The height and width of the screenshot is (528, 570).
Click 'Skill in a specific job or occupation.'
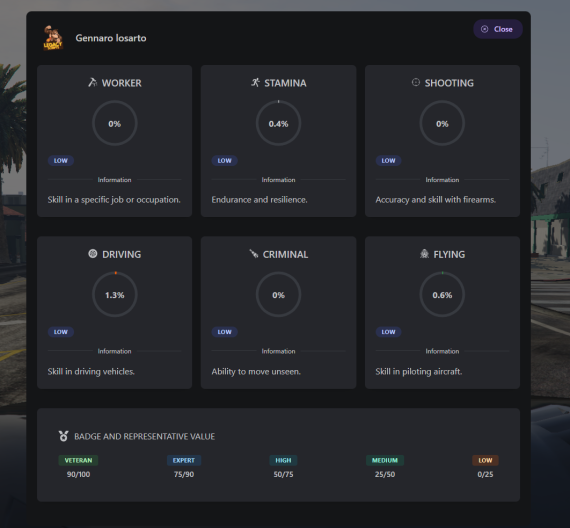click(x=114, y=200)
